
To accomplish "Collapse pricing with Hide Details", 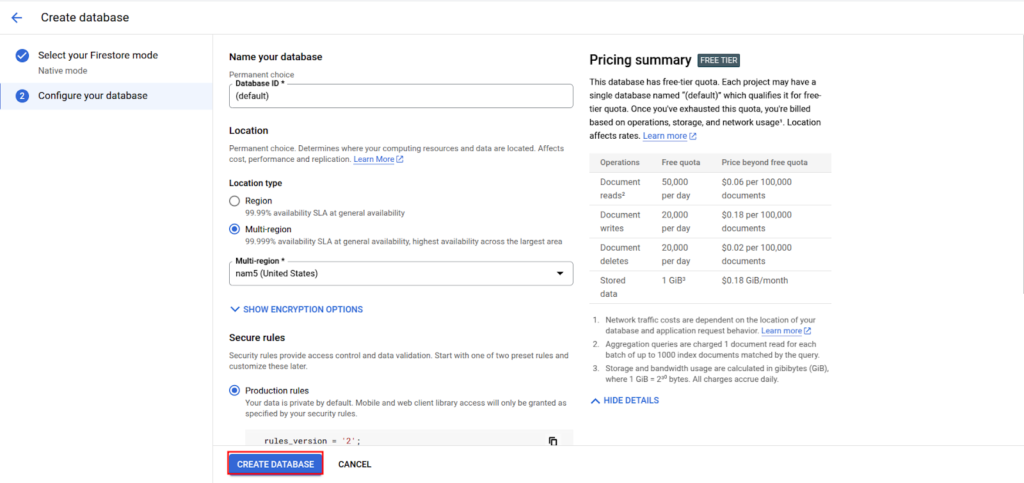I will 624,401.
